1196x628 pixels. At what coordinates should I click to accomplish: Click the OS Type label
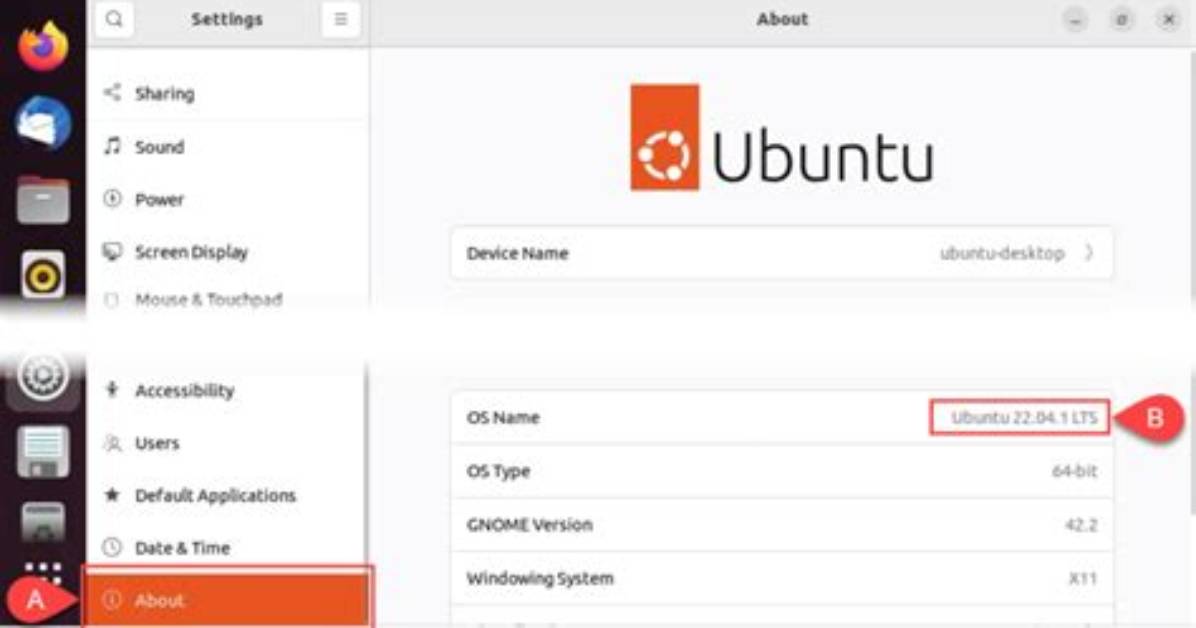(498, 471)
